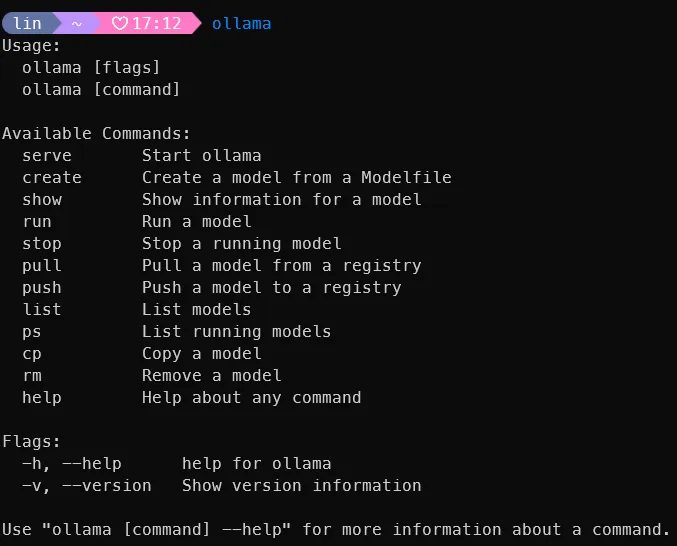
Task: Click the 'ps' command name
Action: (32, 332)
